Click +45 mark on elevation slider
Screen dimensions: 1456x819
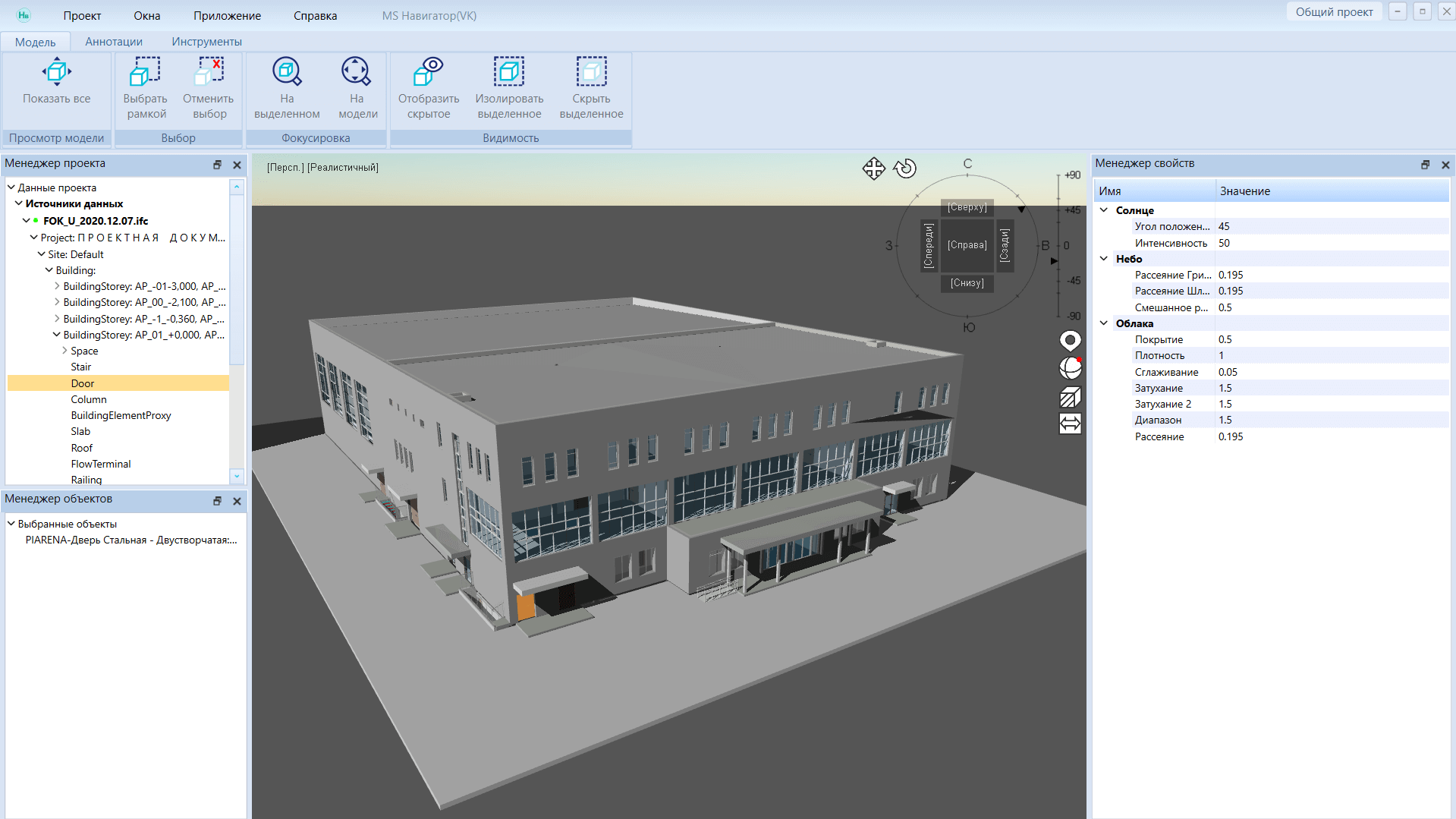point(1071,210)
